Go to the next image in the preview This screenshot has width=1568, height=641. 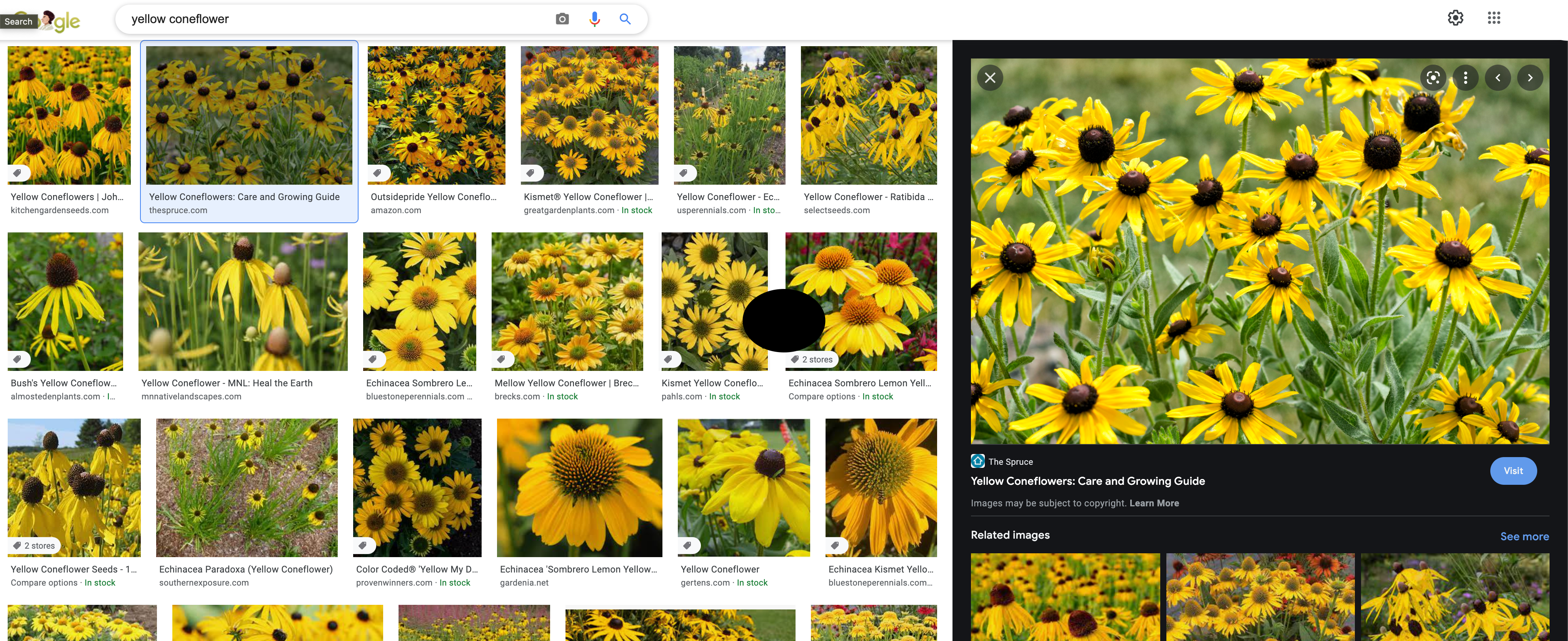click(x=1530, y=78)
